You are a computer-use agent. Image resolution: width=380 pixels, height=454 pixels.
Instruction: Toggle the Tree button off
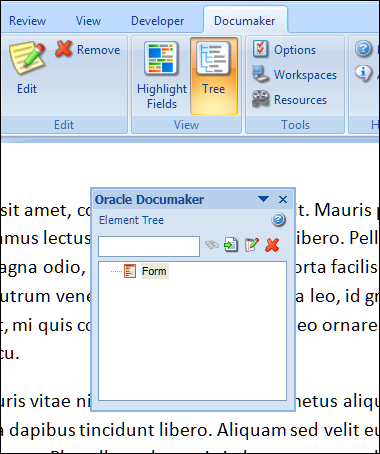tap(214, 76)
